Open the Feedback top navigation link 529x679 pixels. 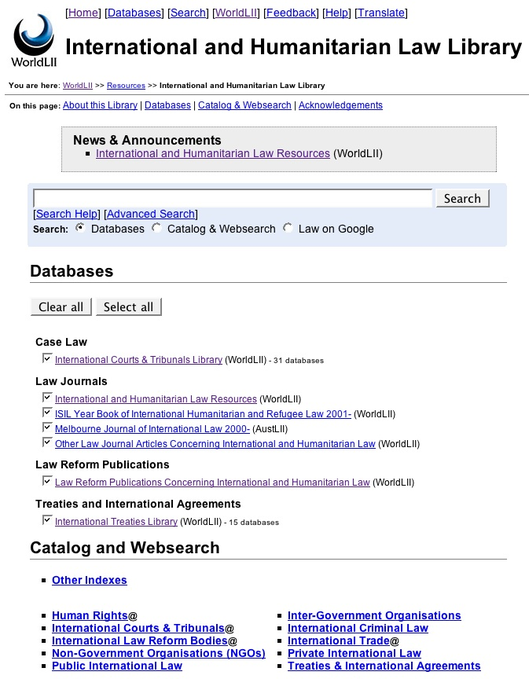(x=291, y=13)
